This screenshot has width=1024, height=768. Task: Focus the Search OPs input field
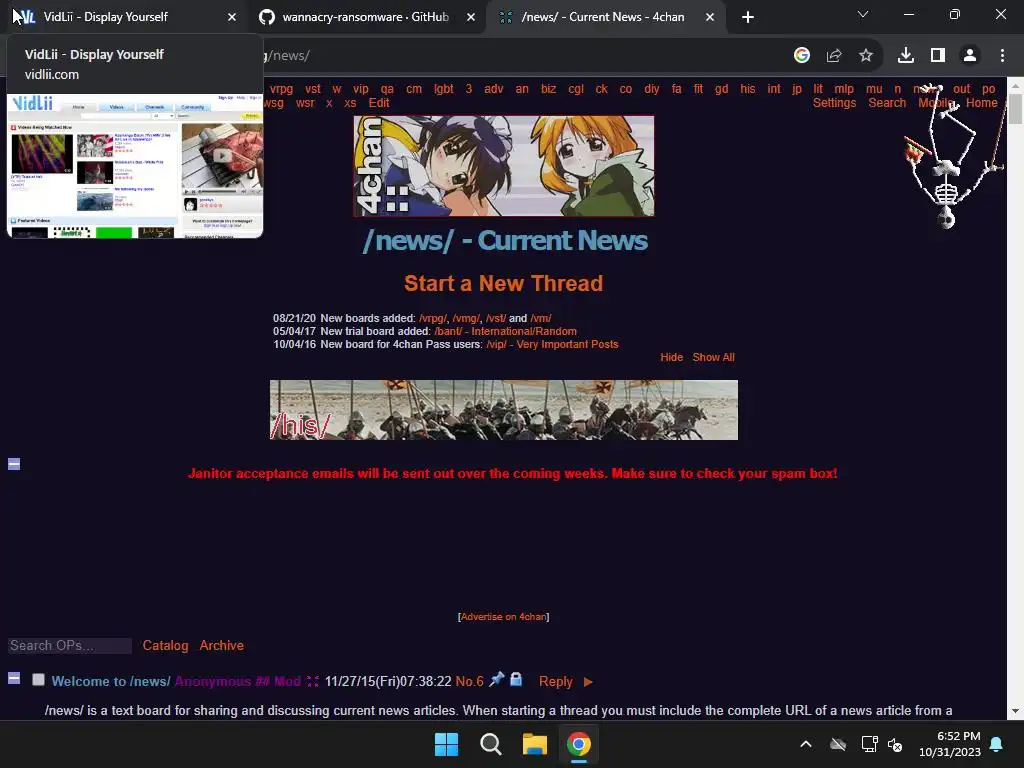(69, 646)
